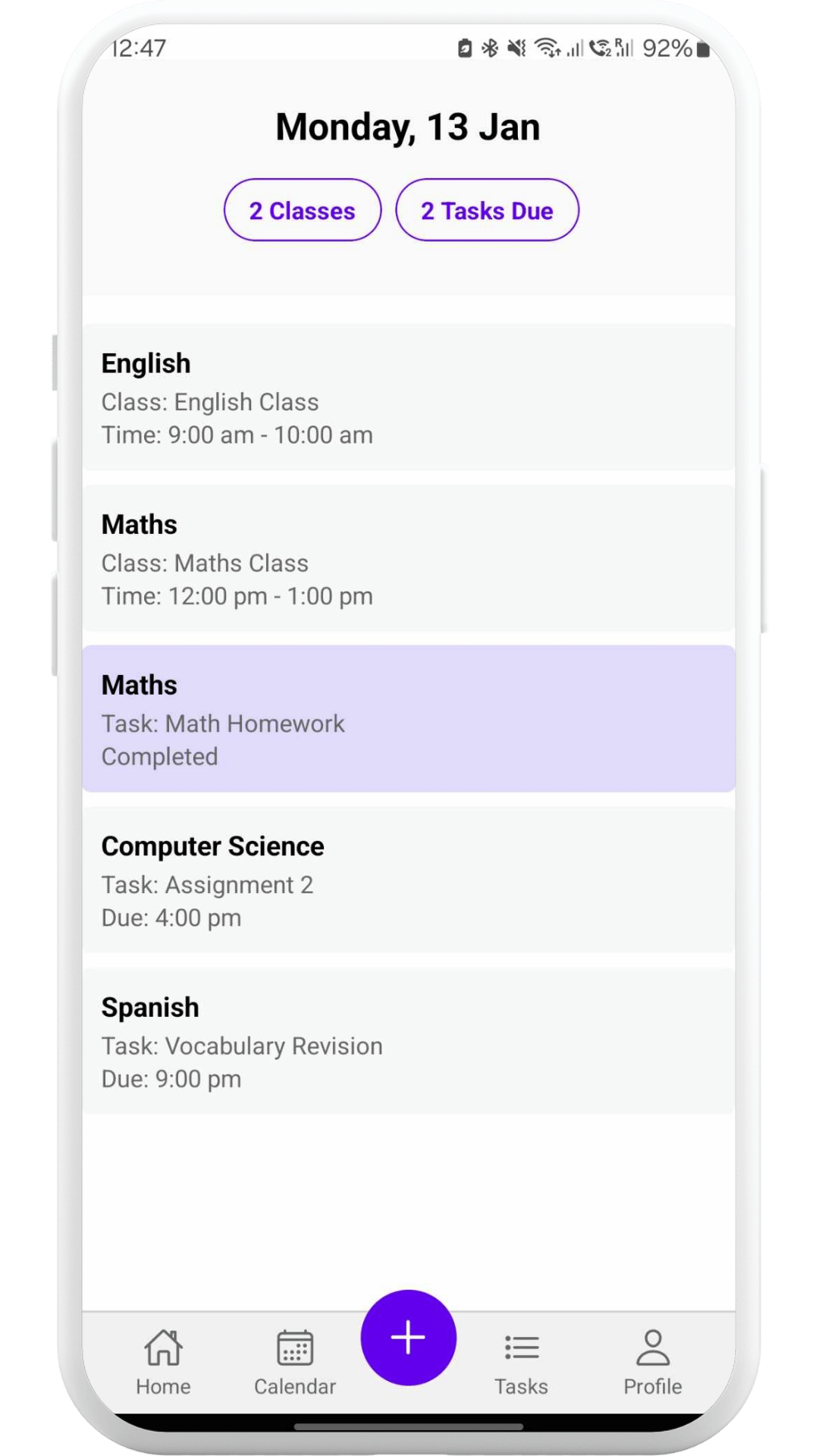819x1456 pixels.
Task: Open the English class card
Action: pyautogui.click(x=409, y=398)
